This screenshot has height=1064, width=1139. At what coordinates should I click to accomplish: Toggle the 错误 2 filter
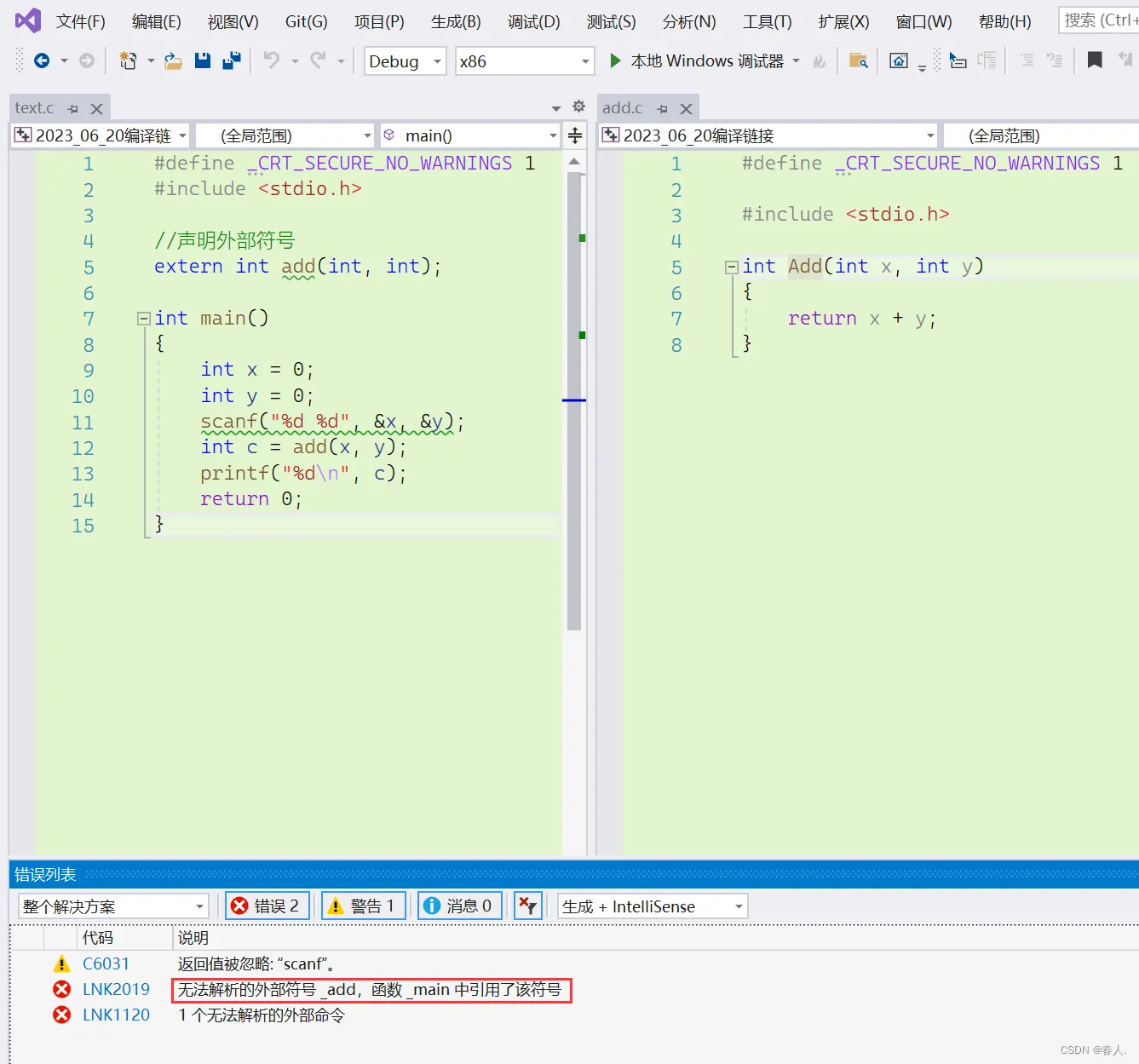point(267,906)
